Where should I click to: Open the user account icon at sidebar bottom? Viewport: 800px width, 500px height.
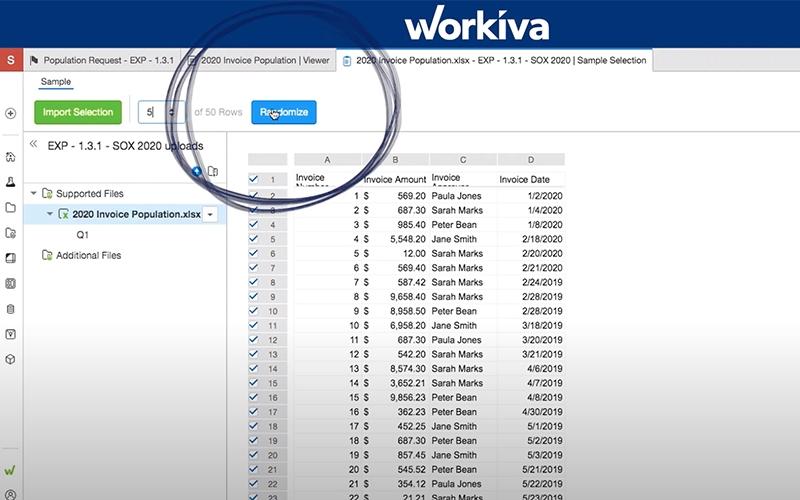point(10,494)
